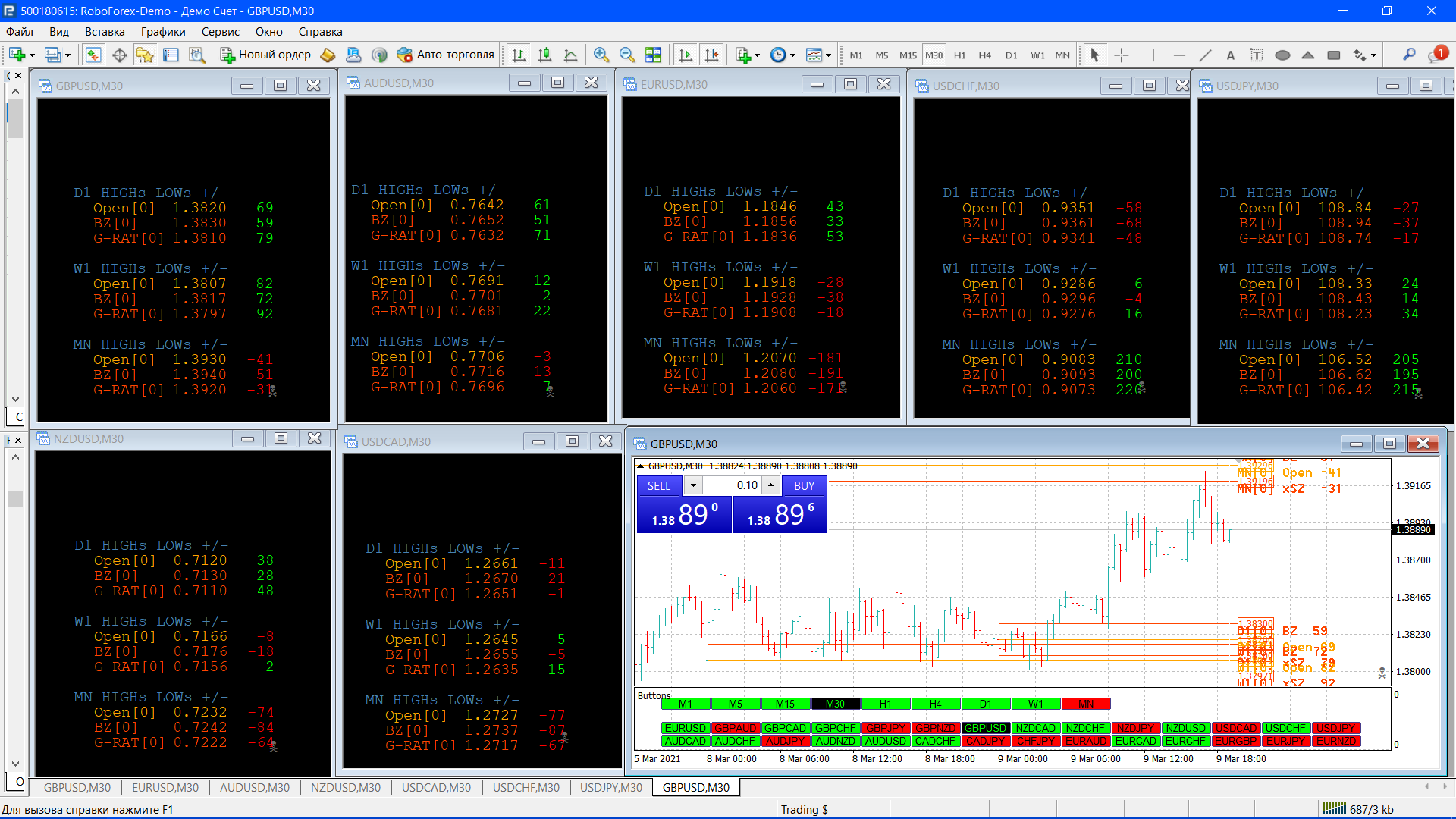The width and height of the screenshot is (1456, 819).
Task: Click the MN red button in Buttons panel
Action: (x=1086, y=704)
